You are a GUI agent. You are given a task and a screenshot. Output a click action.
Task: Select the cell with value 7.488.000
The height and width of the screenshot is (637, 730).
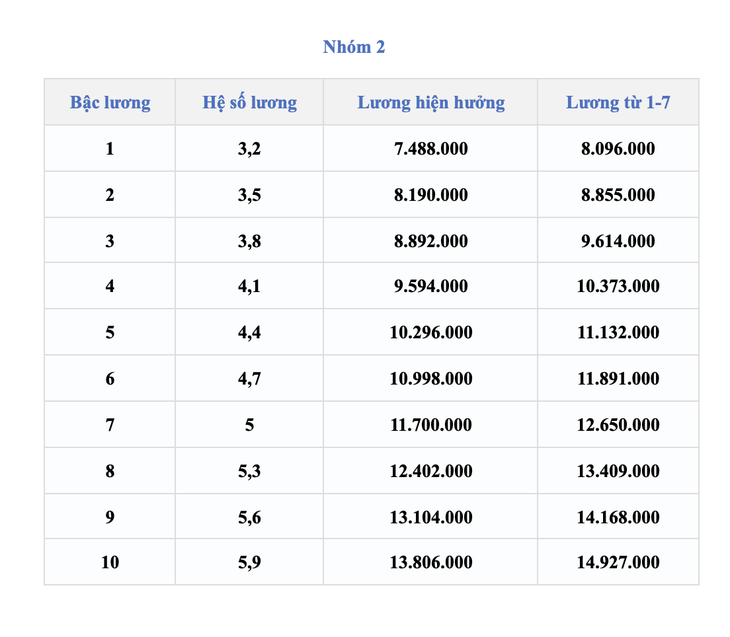431,148
